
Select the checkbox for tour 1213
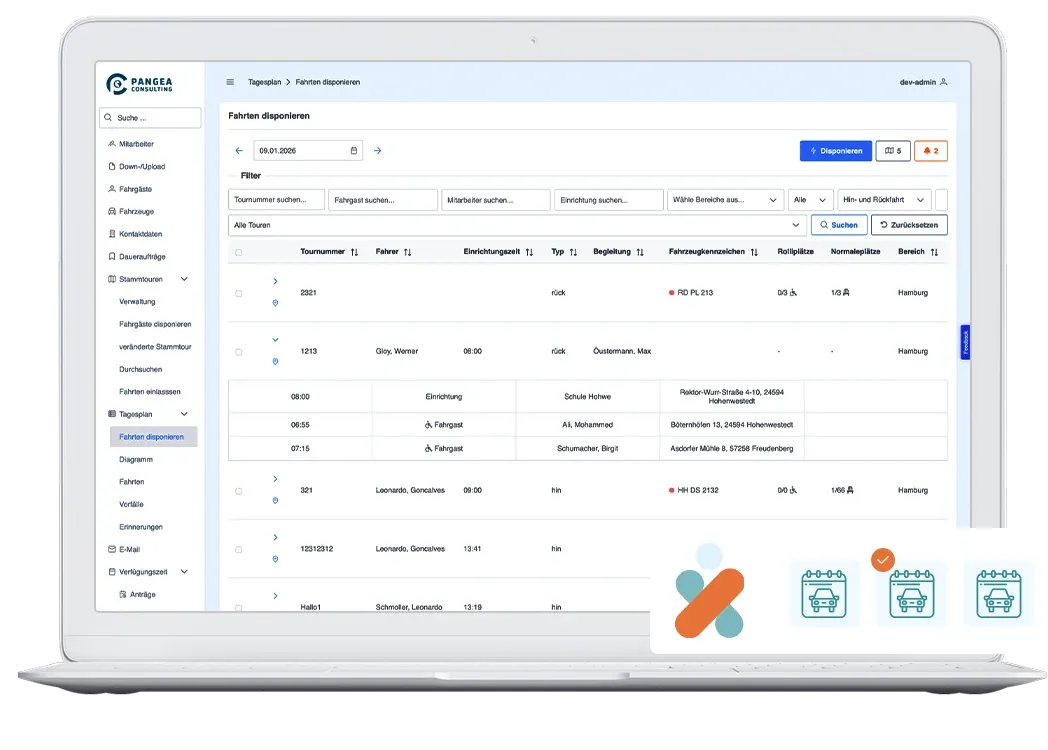[238, 352]
